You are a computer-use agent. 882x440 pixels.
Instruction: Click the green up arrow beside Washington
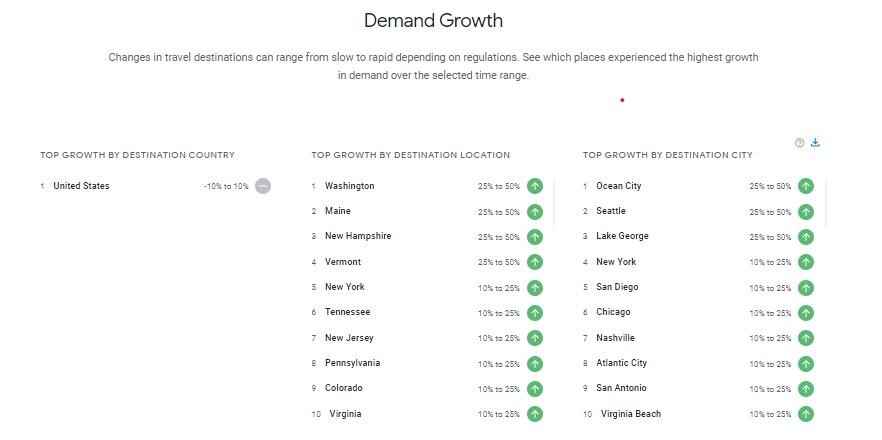tap(535, 186)
